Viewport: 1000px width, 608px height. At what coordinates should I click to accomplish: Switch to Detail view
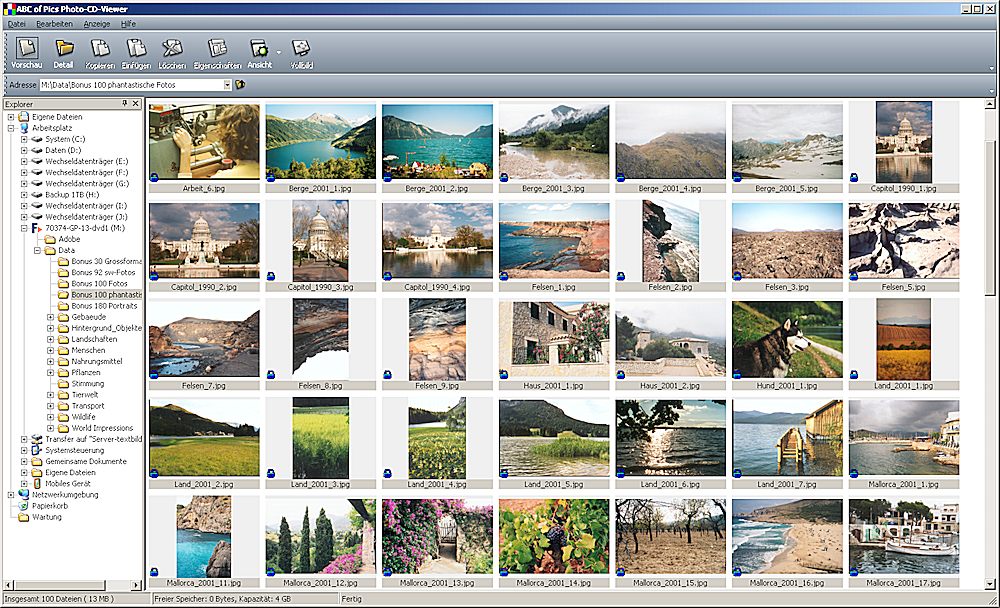coord(64,51)
